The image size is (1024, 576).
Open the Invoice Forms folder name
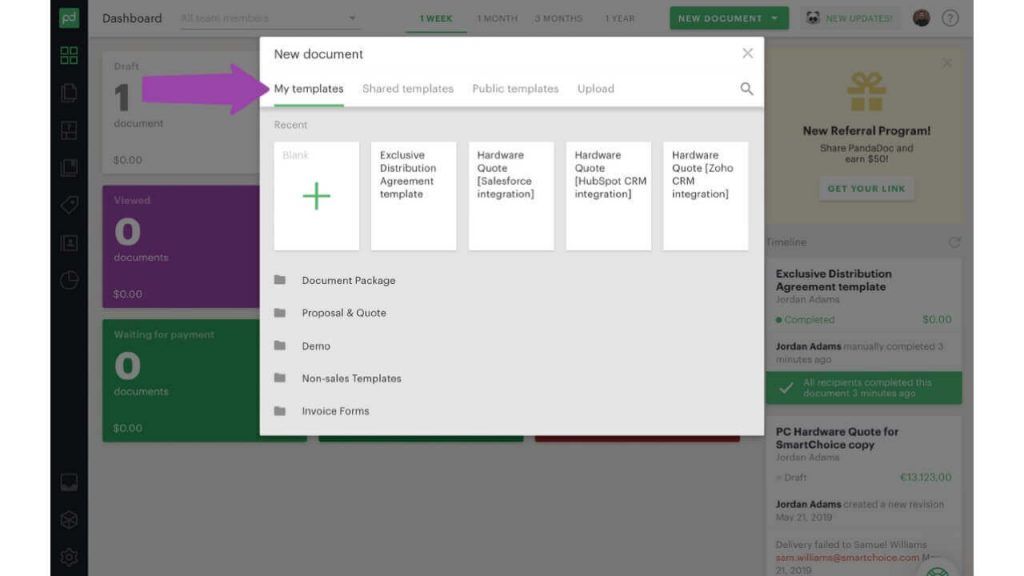click(335, 411)
